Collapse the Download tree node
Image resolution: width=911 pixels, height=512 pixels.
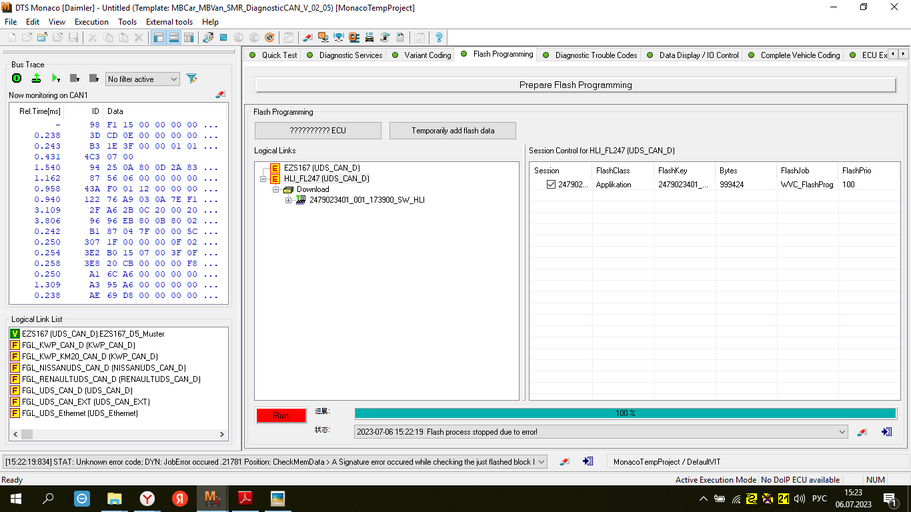[276, 189]
